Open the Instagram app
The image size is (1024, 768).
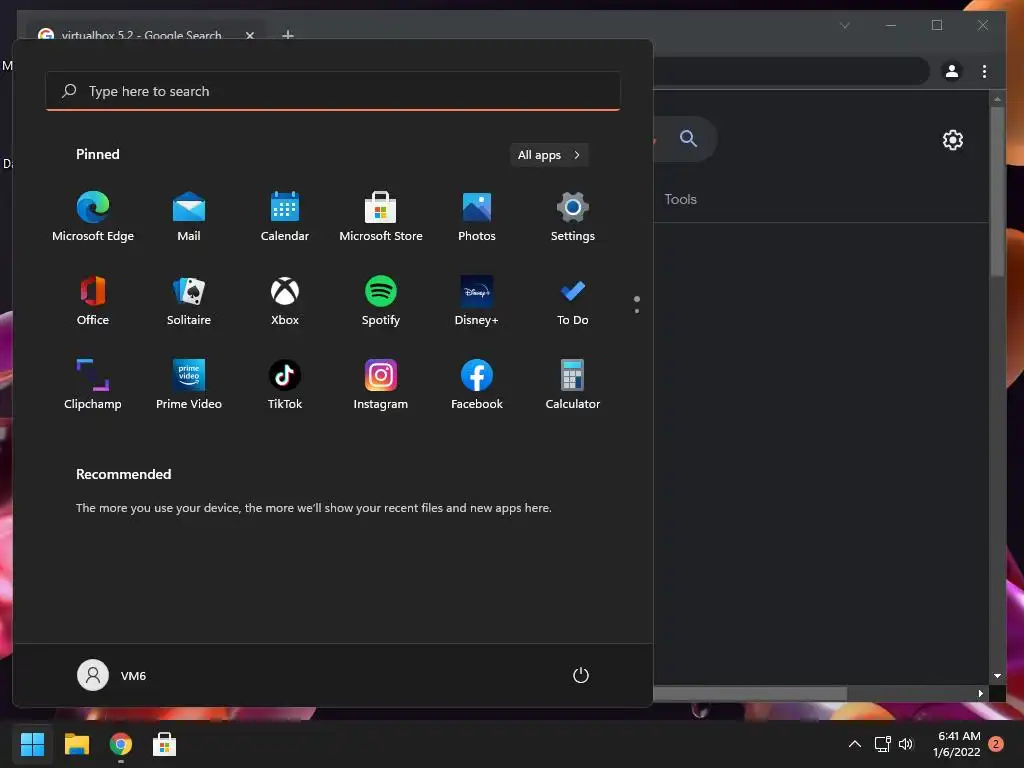tap(381, 385)
